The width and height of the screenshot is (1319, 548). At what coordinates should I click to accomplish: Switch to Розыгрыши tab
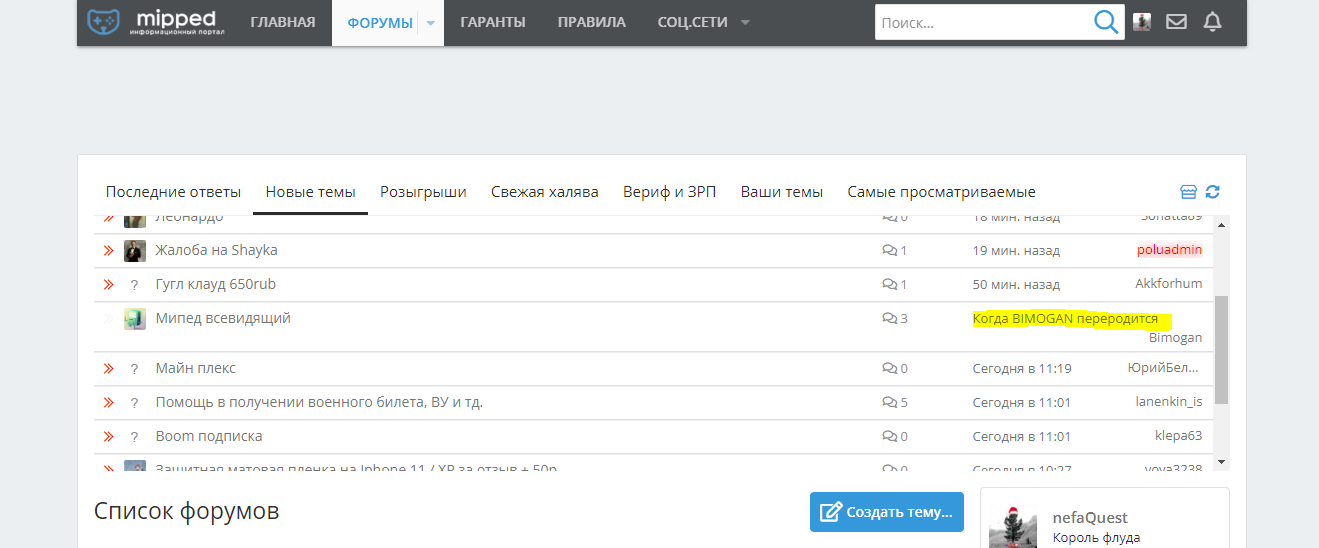tap(423, 192)
